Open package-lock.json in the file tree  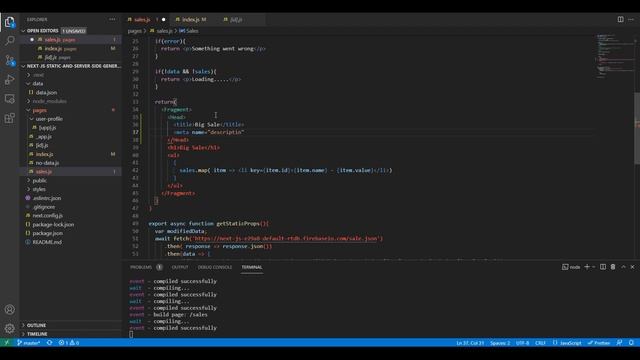click(71, 224)
